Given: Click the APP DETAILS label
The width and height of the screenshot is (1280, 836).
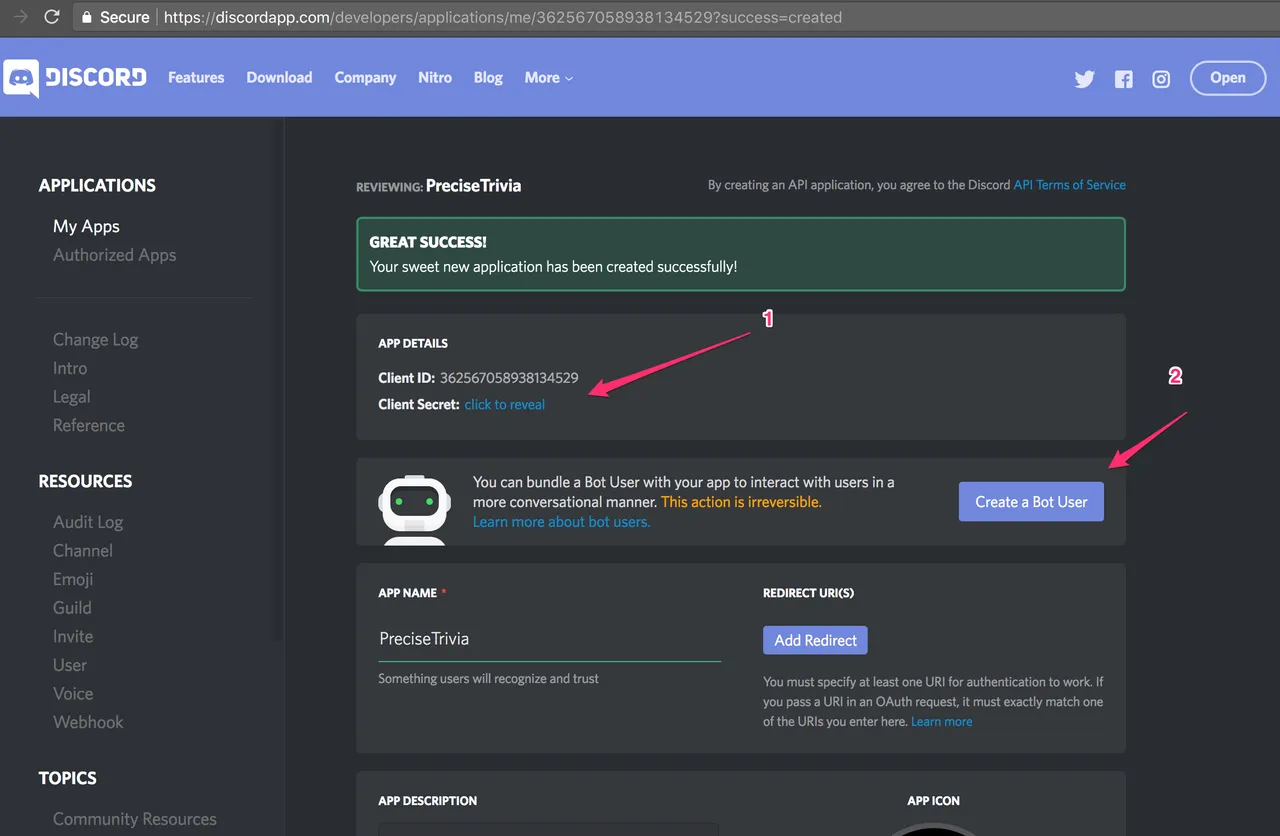Looking at the screenshot, I should coord(413,343).
